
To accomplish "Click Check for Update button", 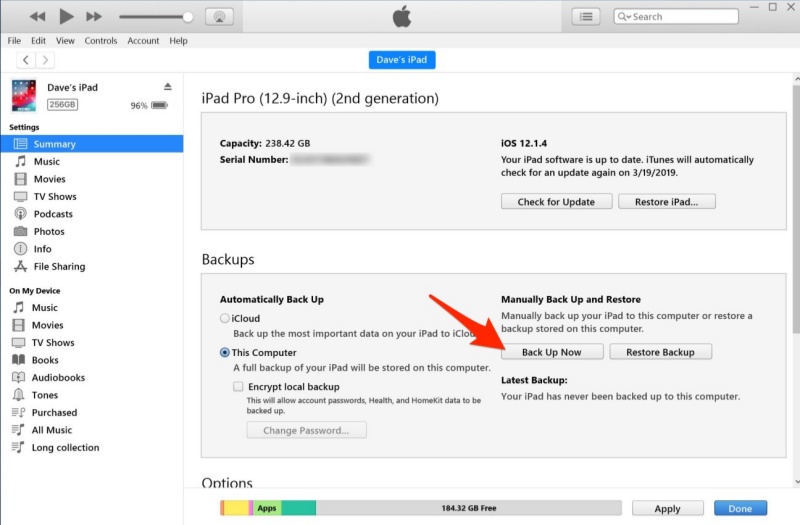I will pyautogui.click(x=556, y=202).
